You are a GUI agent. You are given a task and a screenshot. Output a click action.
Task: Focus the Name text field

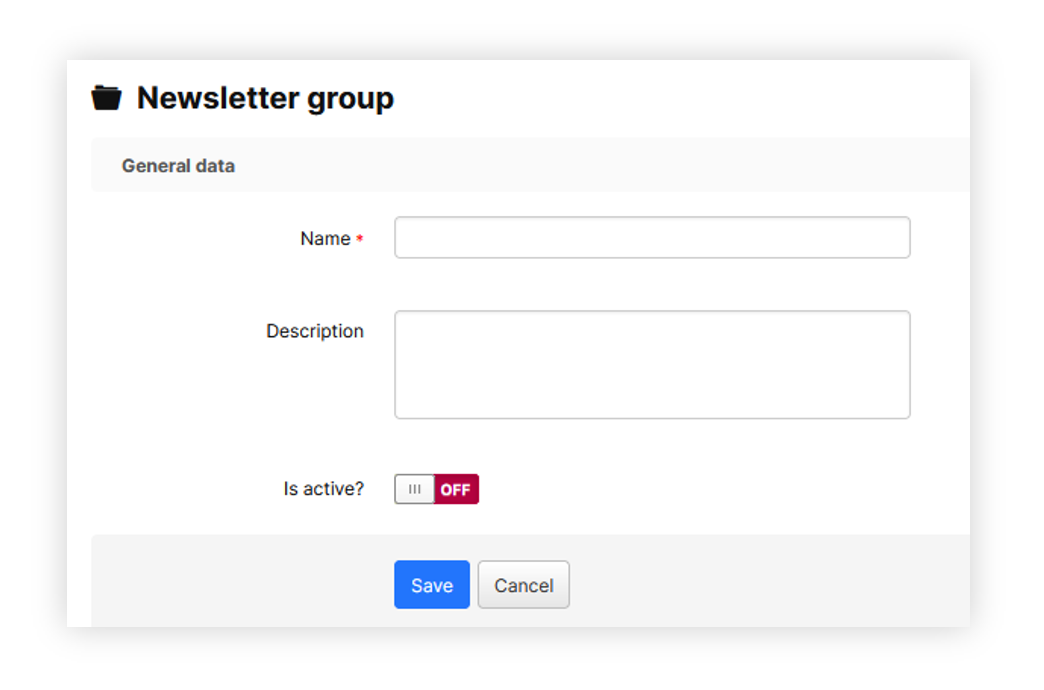tap(652, 238)
